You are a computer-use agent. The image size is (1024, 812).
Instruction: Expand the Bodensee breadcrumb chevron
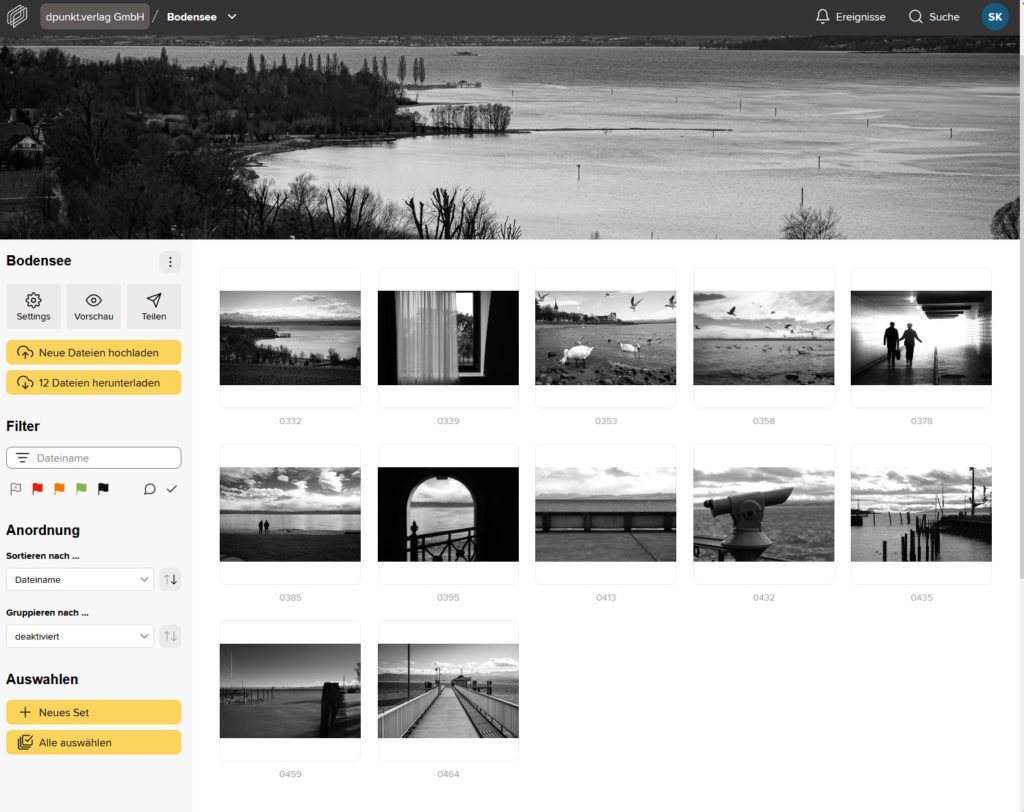click(x=232, y=17)
